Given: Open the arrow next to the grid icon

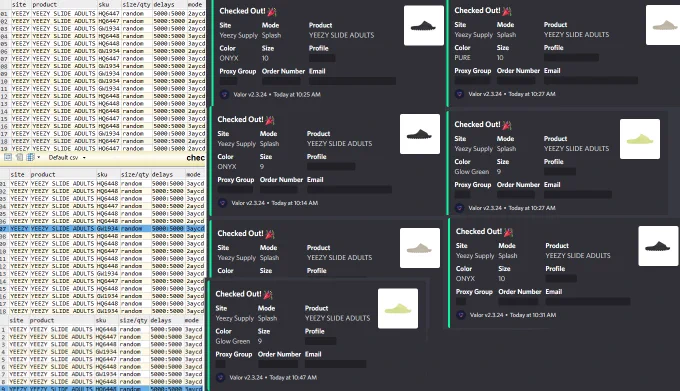Looking at the screenshot, I should 39,157.
